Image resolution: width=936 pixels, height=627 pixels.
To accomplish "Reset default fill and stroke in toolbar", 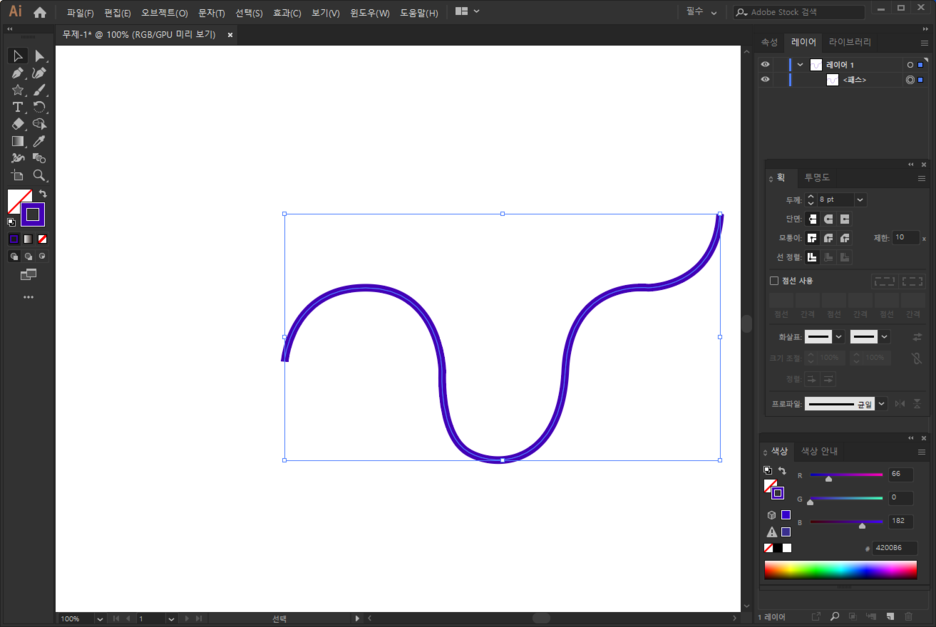I will click(x=11, y=222).
